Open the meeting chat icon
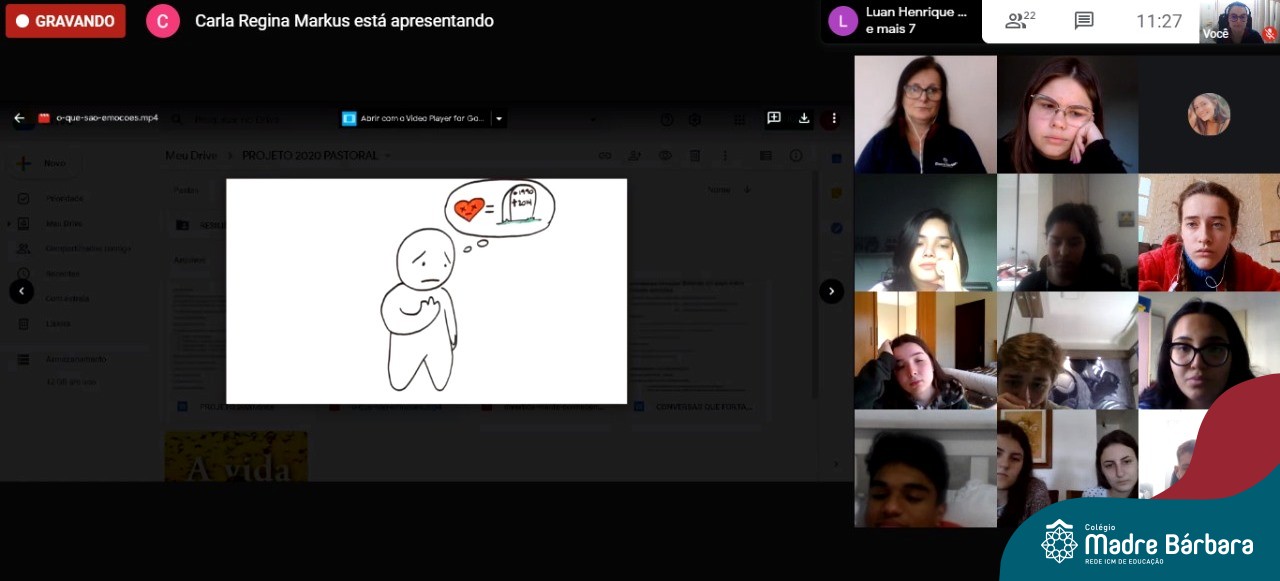The width and height of the screenshot is (1280, 581). 1083,21
